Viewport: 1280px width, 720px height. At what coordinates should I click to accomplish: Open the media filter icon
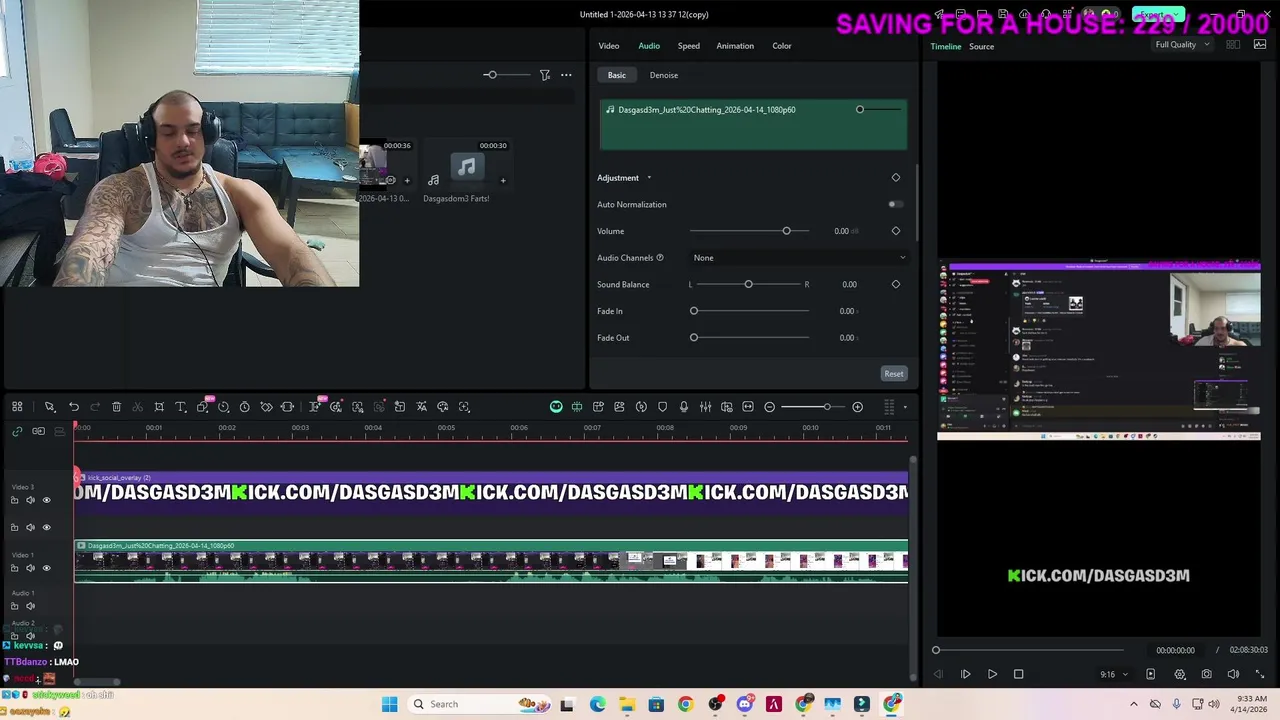pos(545,75)
